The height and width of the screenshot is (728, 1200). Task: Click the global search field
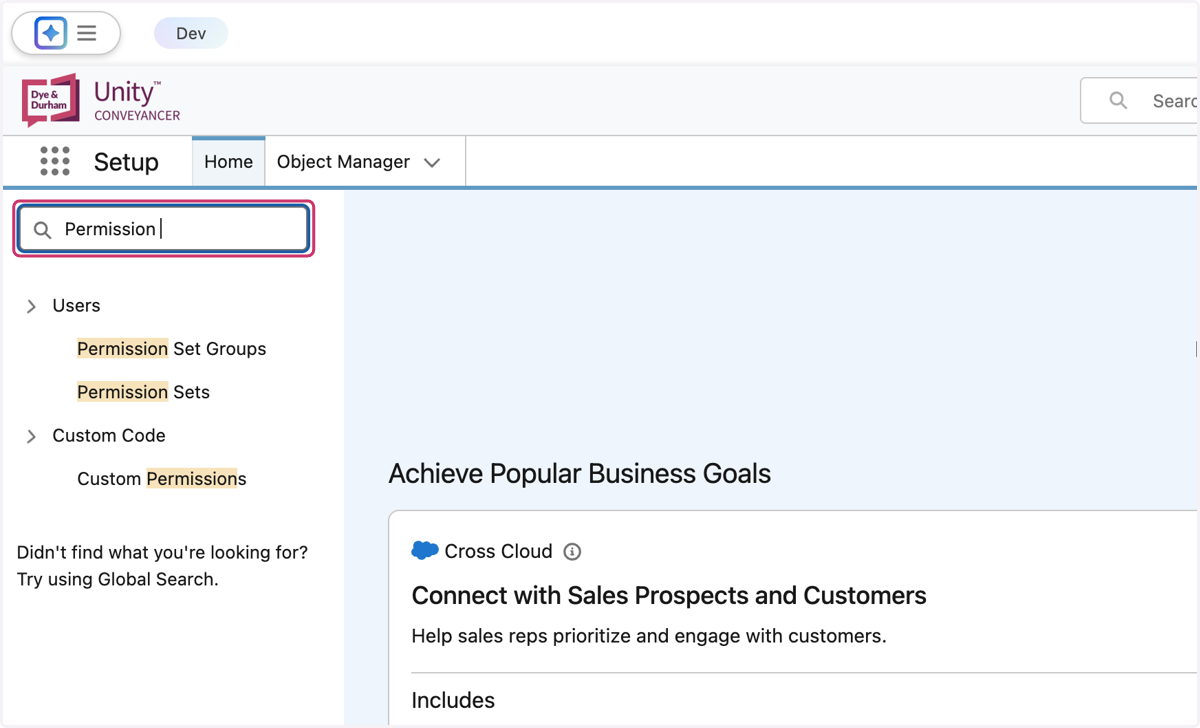[1140, 101]
